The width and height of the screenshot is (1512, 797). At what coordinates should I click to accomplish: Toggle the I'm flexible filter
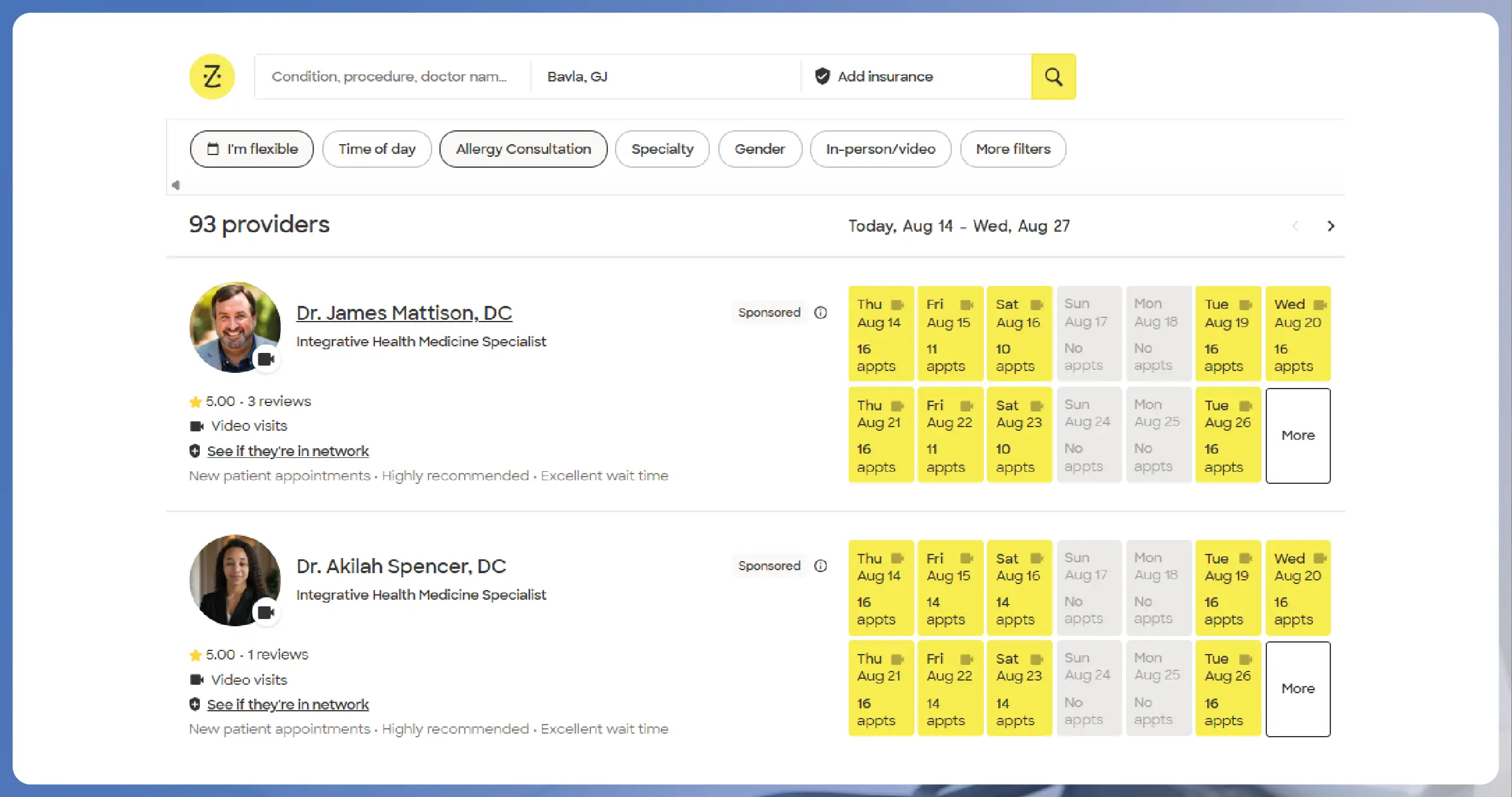[x=252, y=149]
